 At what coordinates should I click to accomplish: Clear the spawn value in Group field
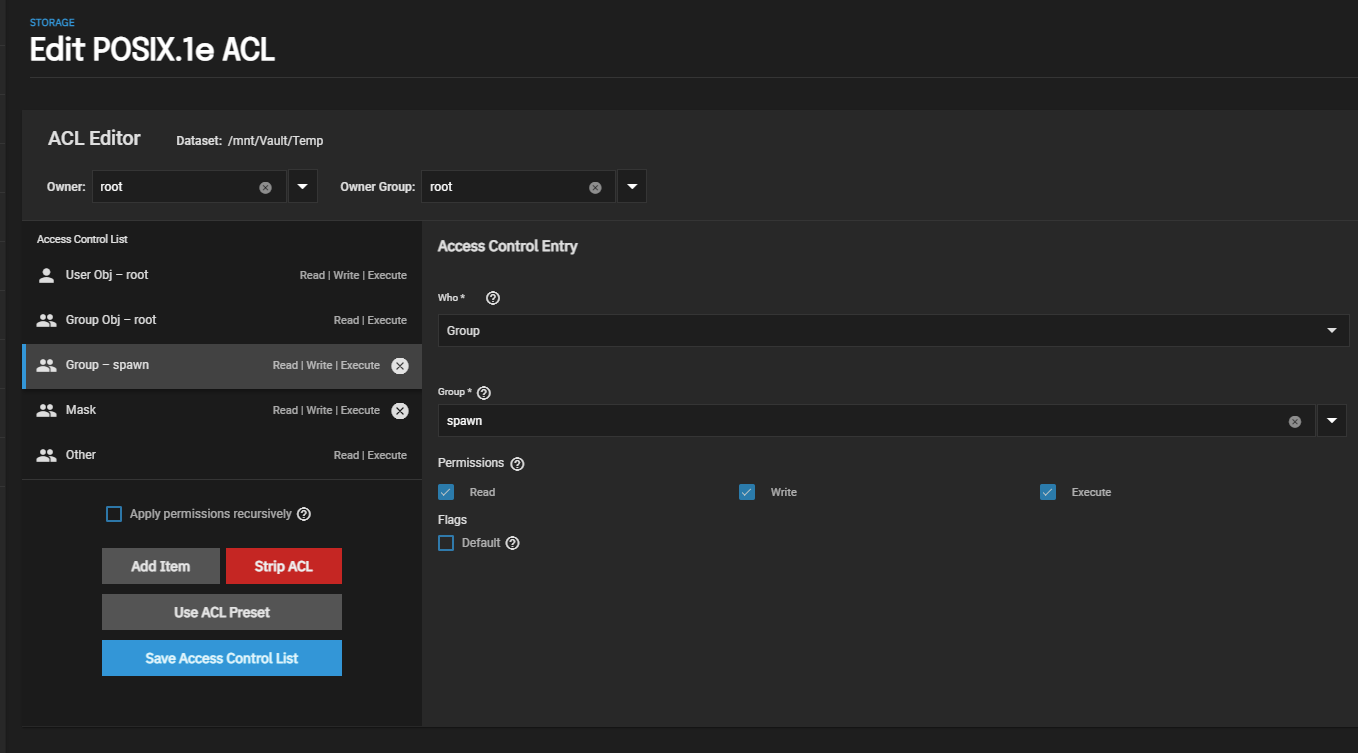(x=1295, y=421)
